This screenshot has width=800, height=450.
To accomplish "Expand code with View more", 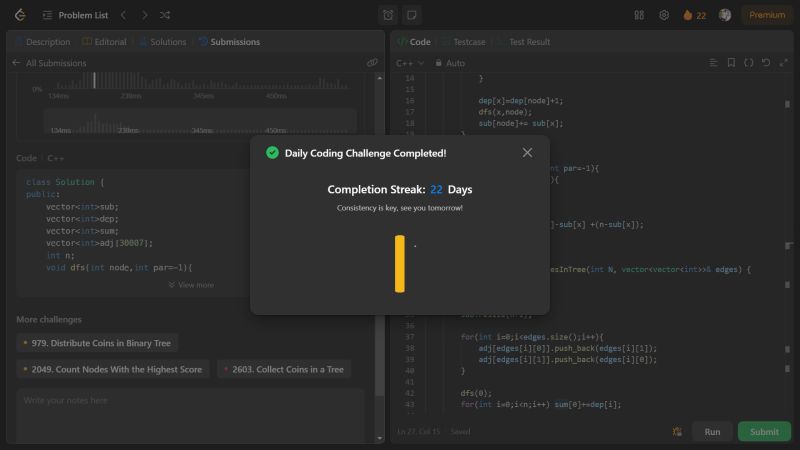I will (190, 285).
